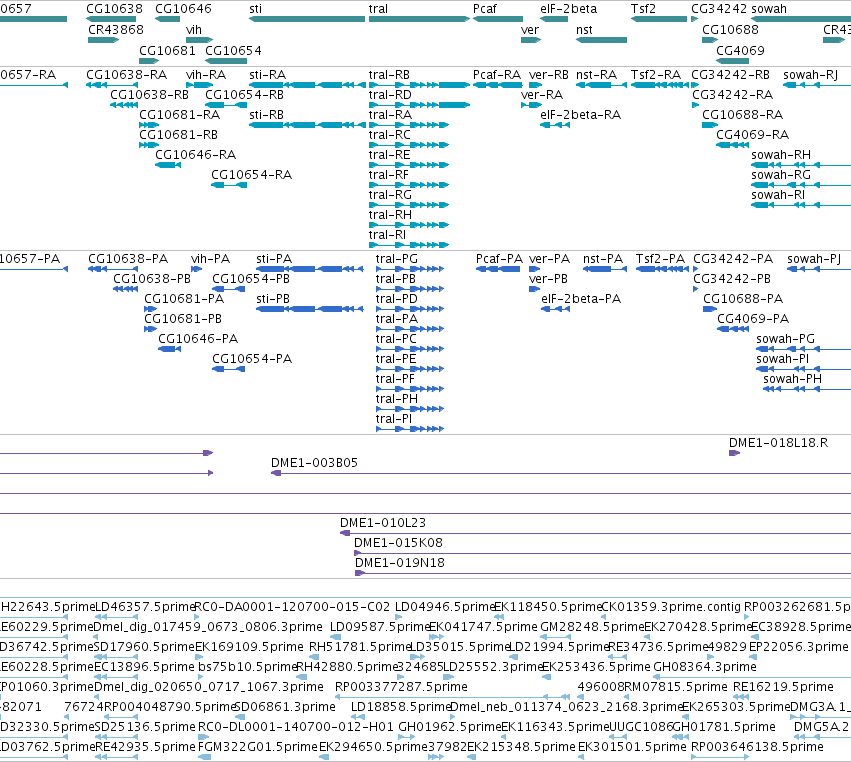
Task: Click the Pcaf gene label
Action: [485, 9]
